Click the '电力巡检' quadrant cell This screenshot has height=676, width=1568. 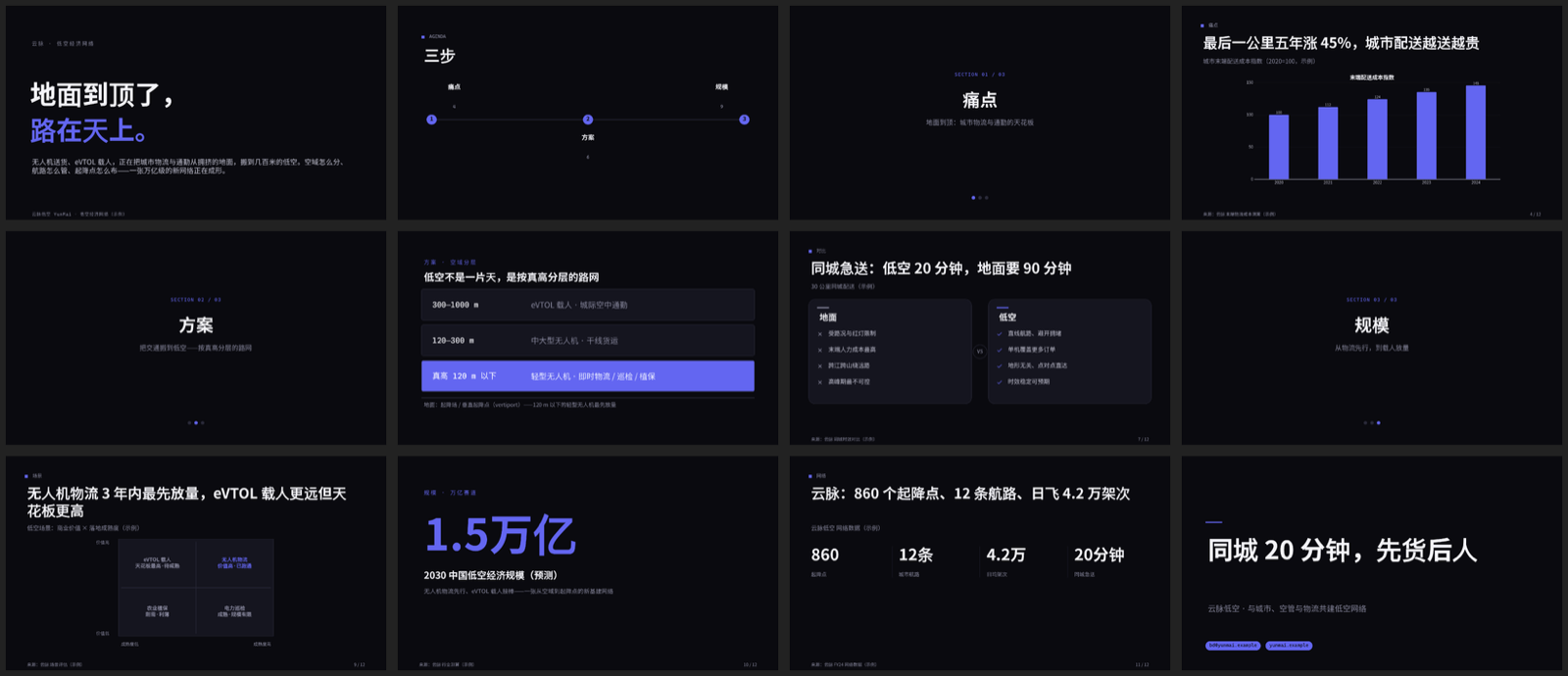click(235, 611)
